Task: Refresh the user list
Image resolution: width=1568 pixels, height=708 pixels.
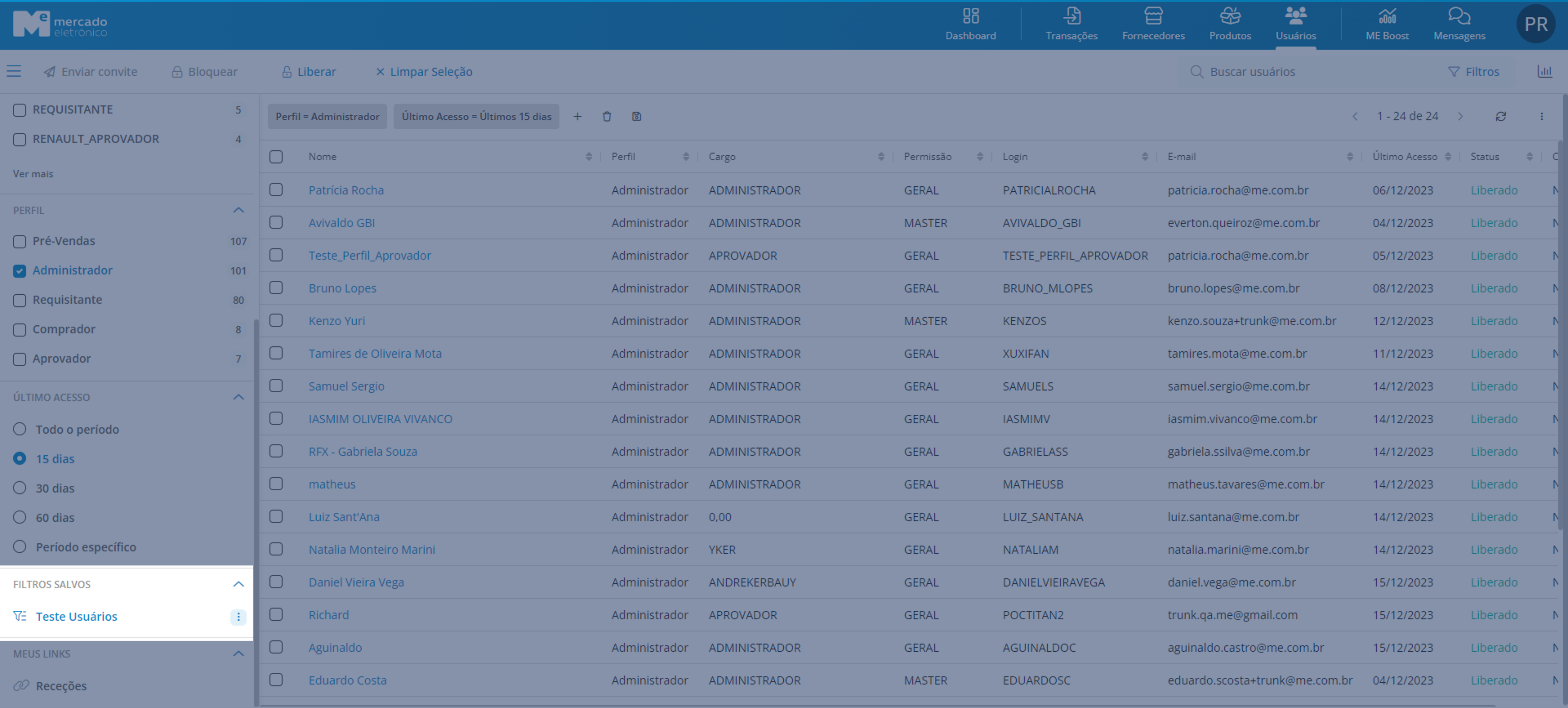Action: coord(1500,116)
